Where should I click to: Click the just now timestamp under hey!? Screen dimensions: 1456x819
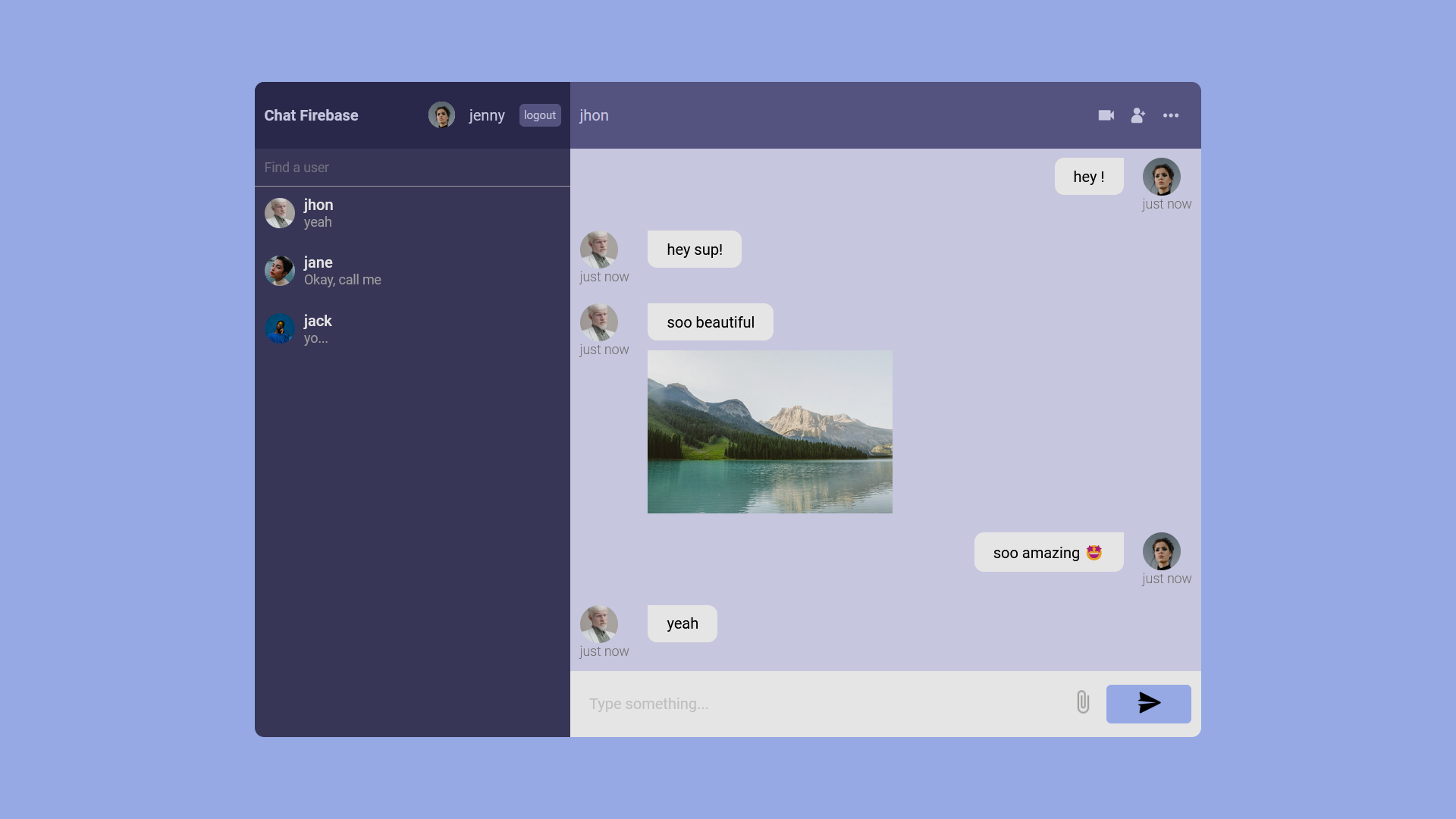[x=1166, y=204]
